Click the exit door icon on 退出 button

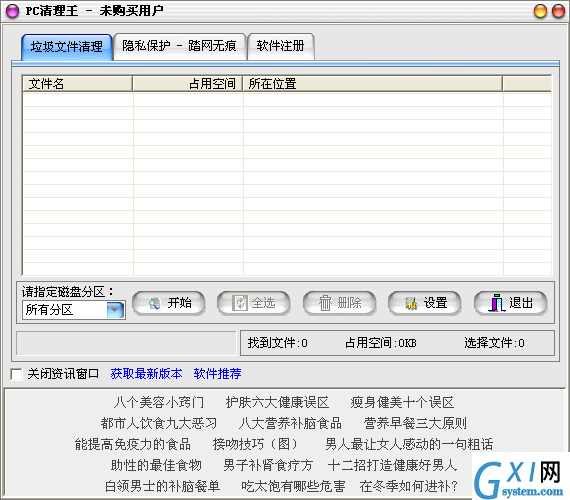tap(497, 303)
